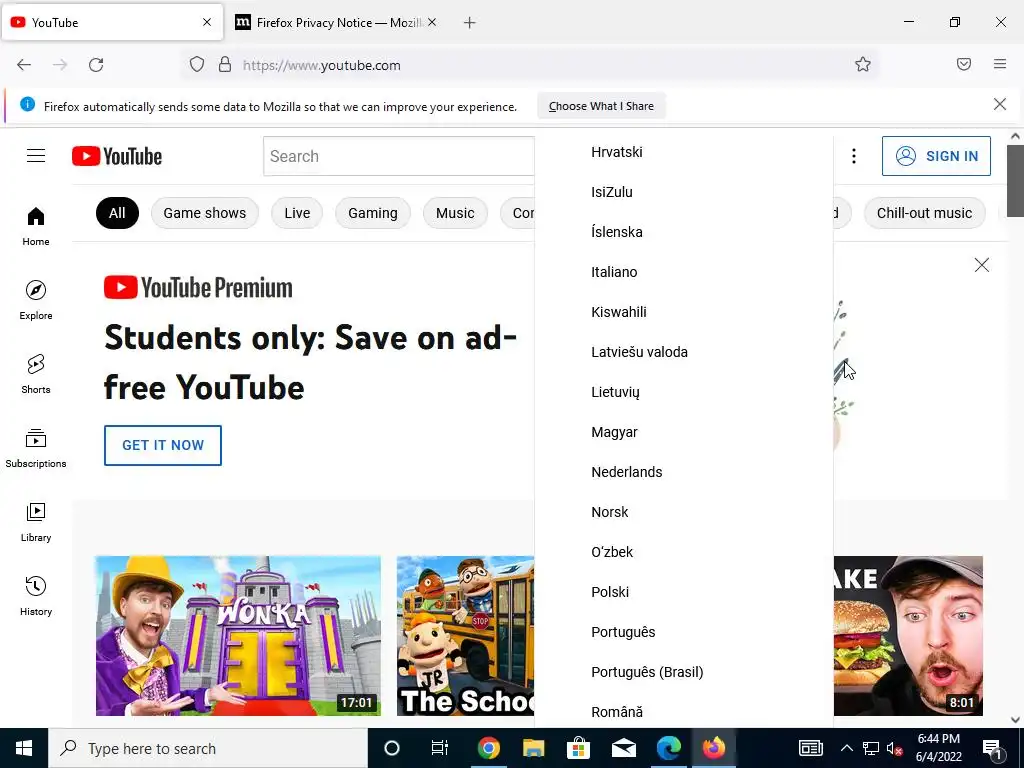The height and width of the screenshot is (768, 1024).
Task: Open Task View on the taskbar
Action: click(x=440, y=748)
